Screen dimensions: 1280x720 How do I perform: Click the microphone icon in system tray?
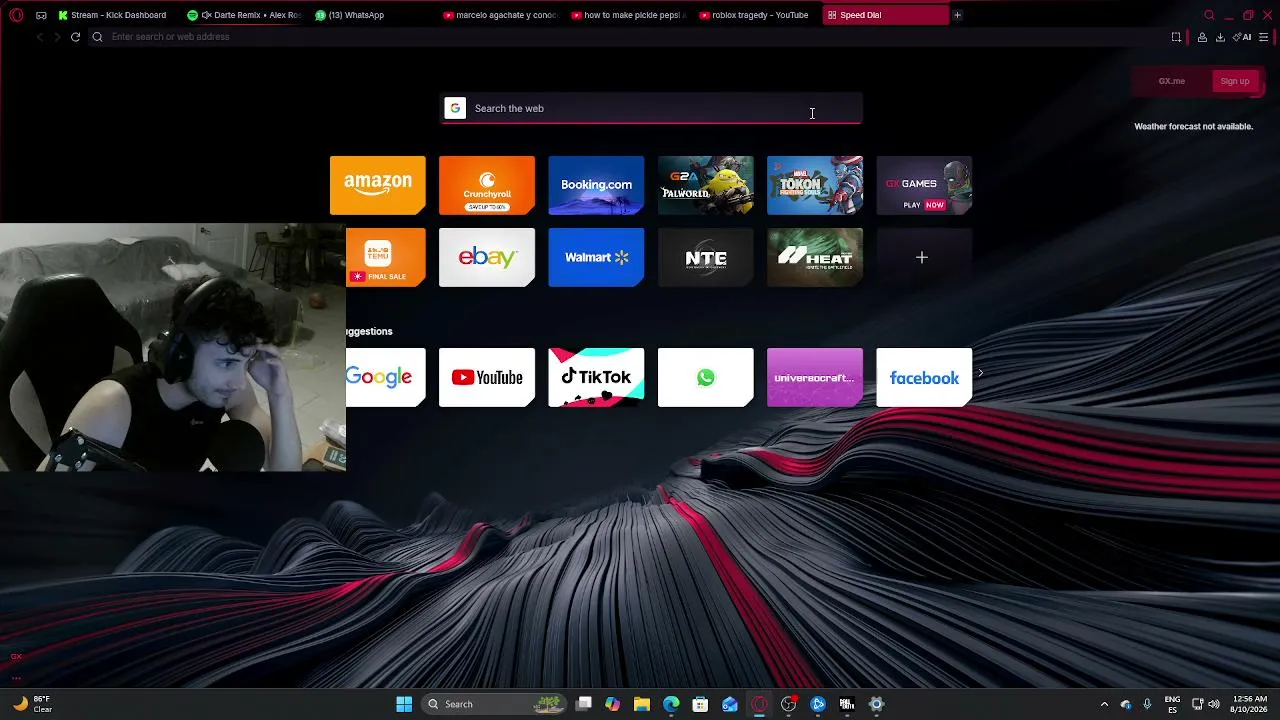click(1147, 704)
